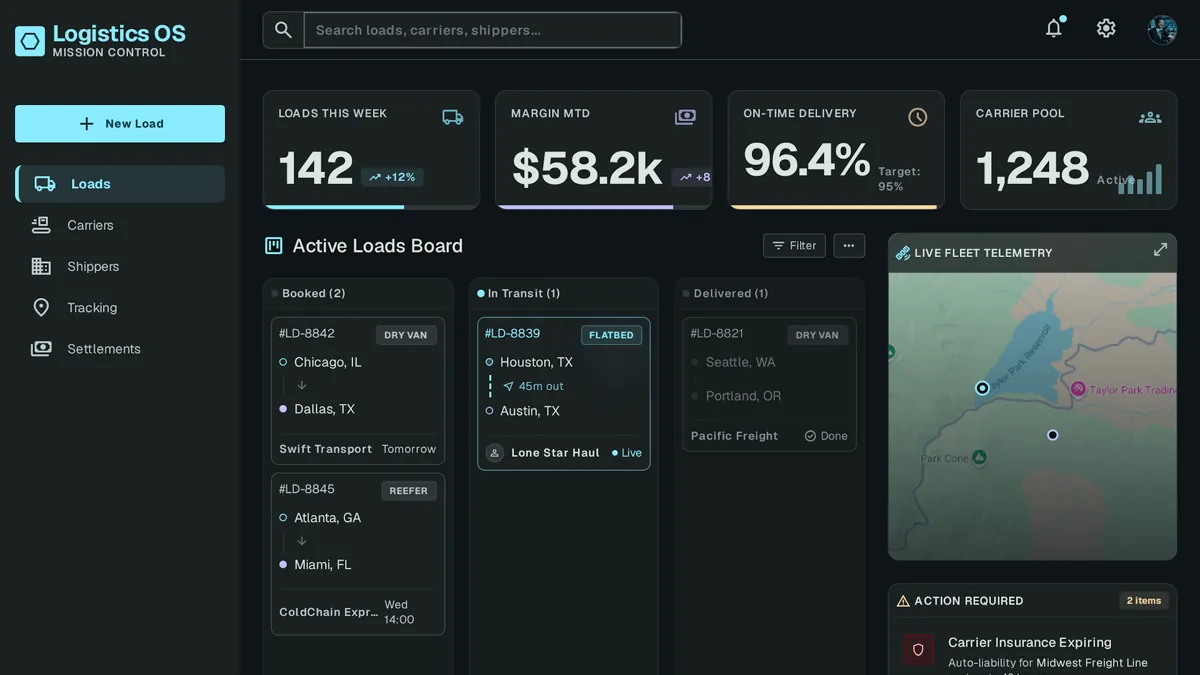The width and height of the screenshot is (1200, 675).
Task: Click the 45m out navigation arrow icon
Action: [x=508, y=386]
